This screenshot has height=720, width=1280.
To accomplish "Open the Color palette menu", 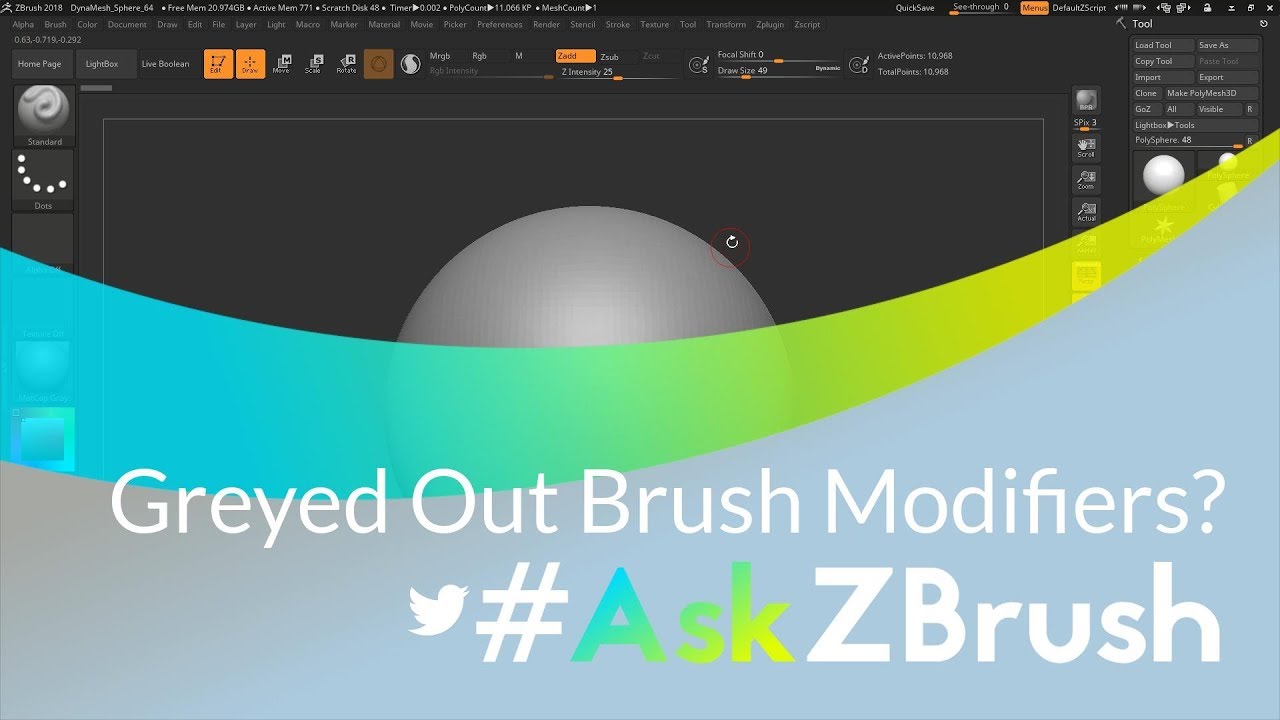I will pos(88,24).
